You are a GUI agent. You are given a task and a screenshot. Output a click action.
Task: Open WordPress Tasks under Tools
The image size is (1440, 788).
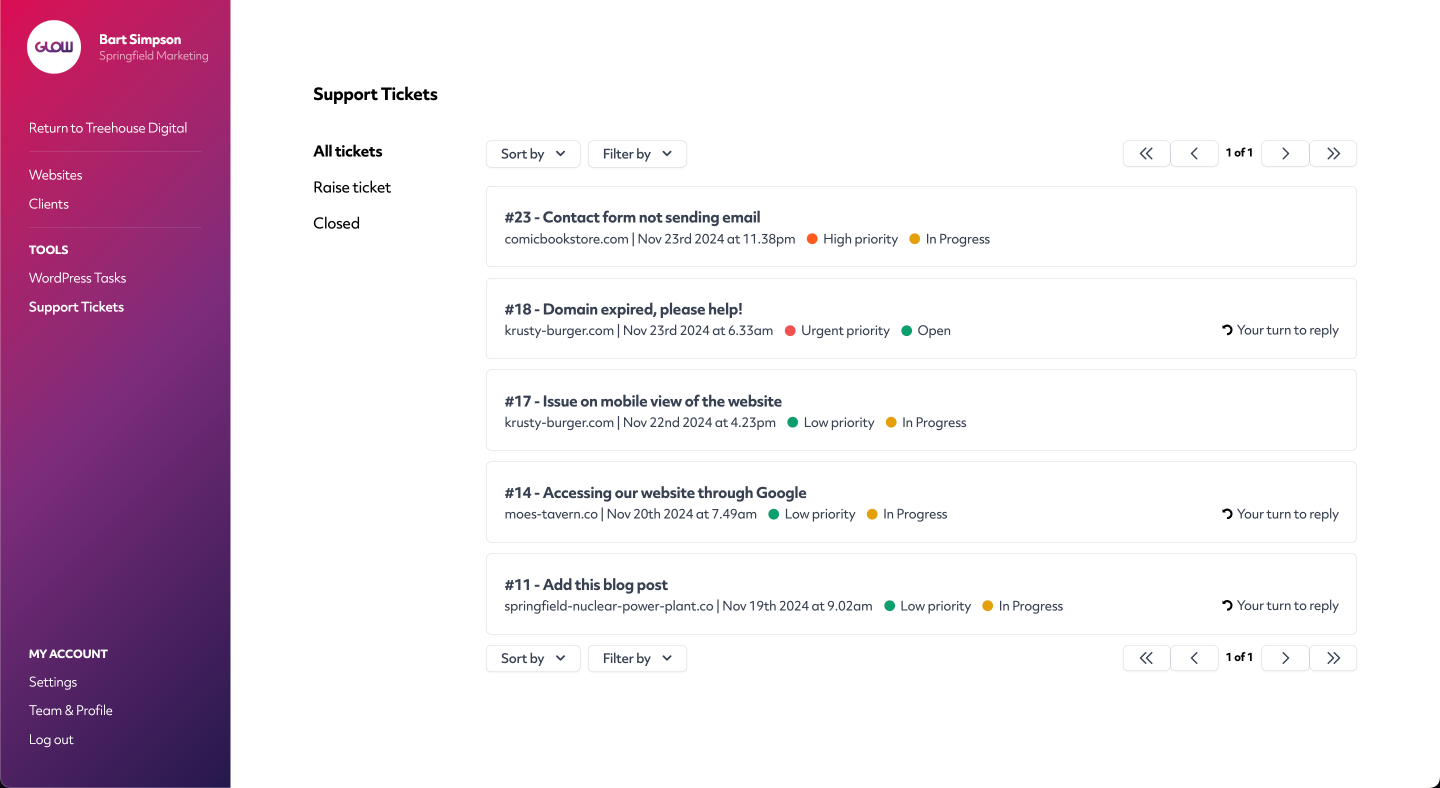tap(78, 278)
